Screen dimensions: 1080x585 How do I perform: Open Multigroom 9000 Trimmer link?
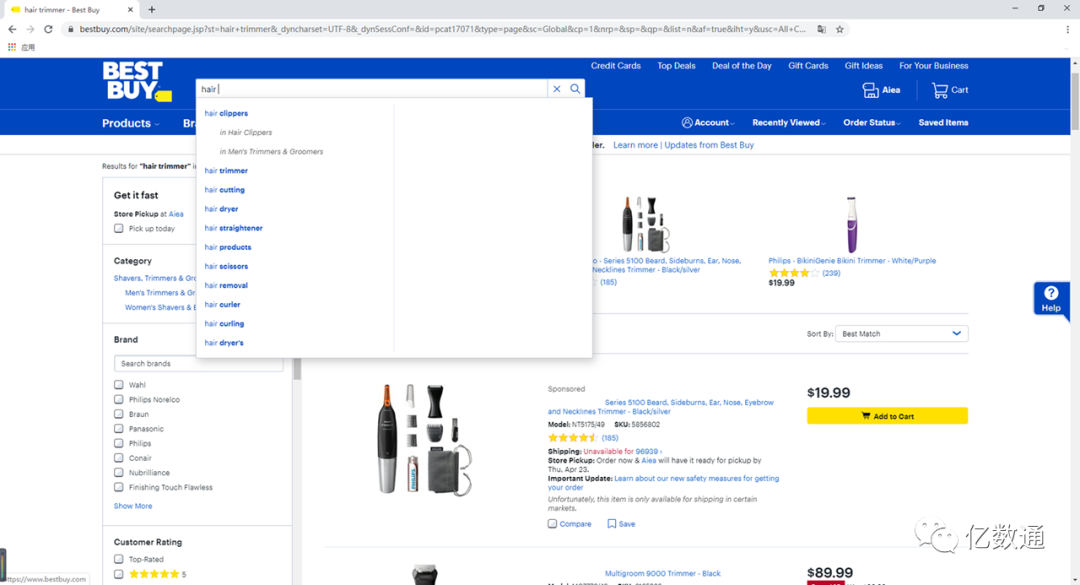click(663, 573)
